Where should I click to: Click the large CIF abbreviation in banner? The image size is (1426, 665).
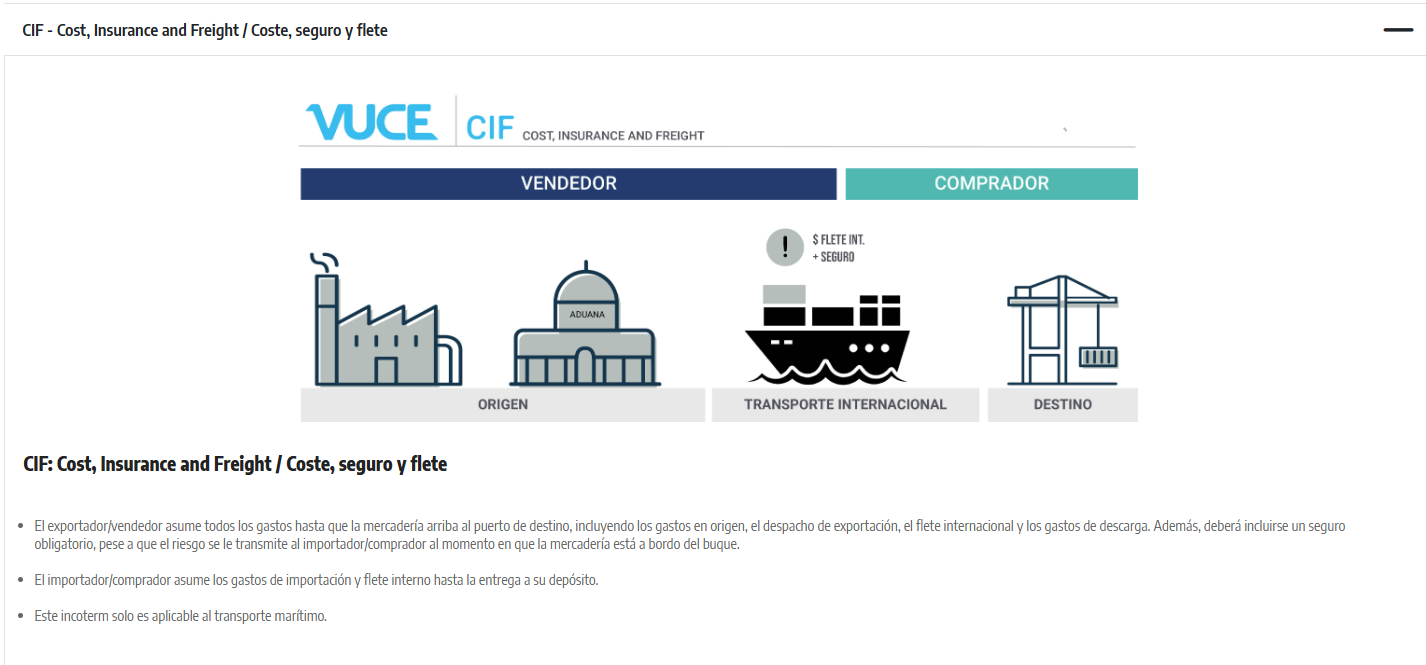coord(490,128)
